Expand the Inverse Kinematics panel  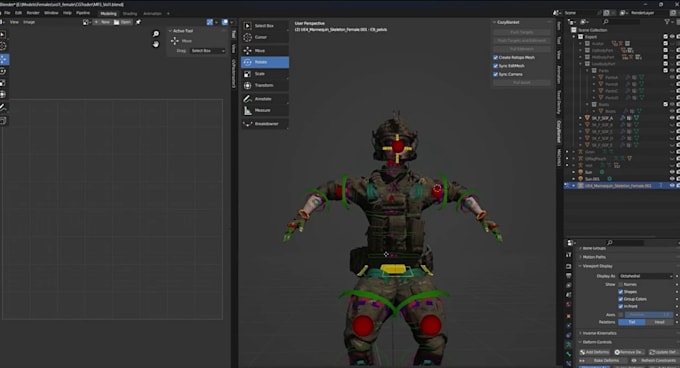[x=599, y=333]
